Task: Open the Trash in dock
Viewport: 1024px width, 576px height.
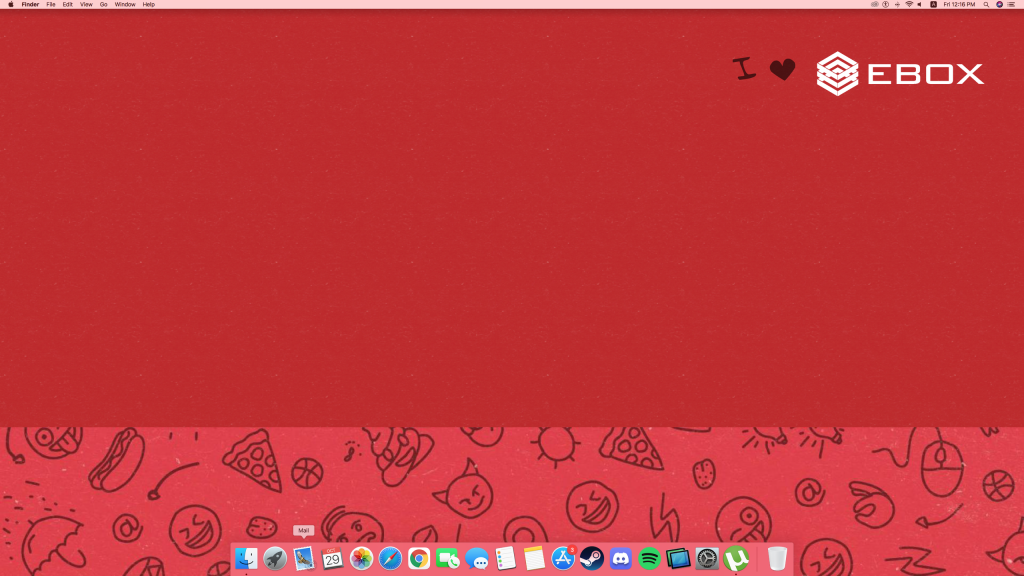Action: pos(777,558)
